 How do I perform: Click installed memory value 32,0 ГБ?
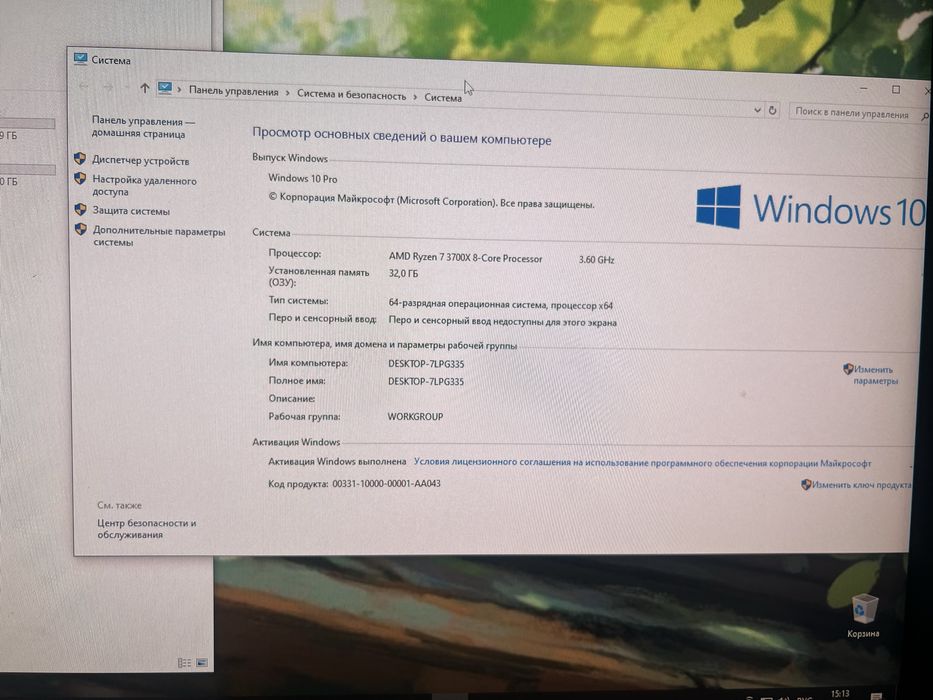(403, 273)
